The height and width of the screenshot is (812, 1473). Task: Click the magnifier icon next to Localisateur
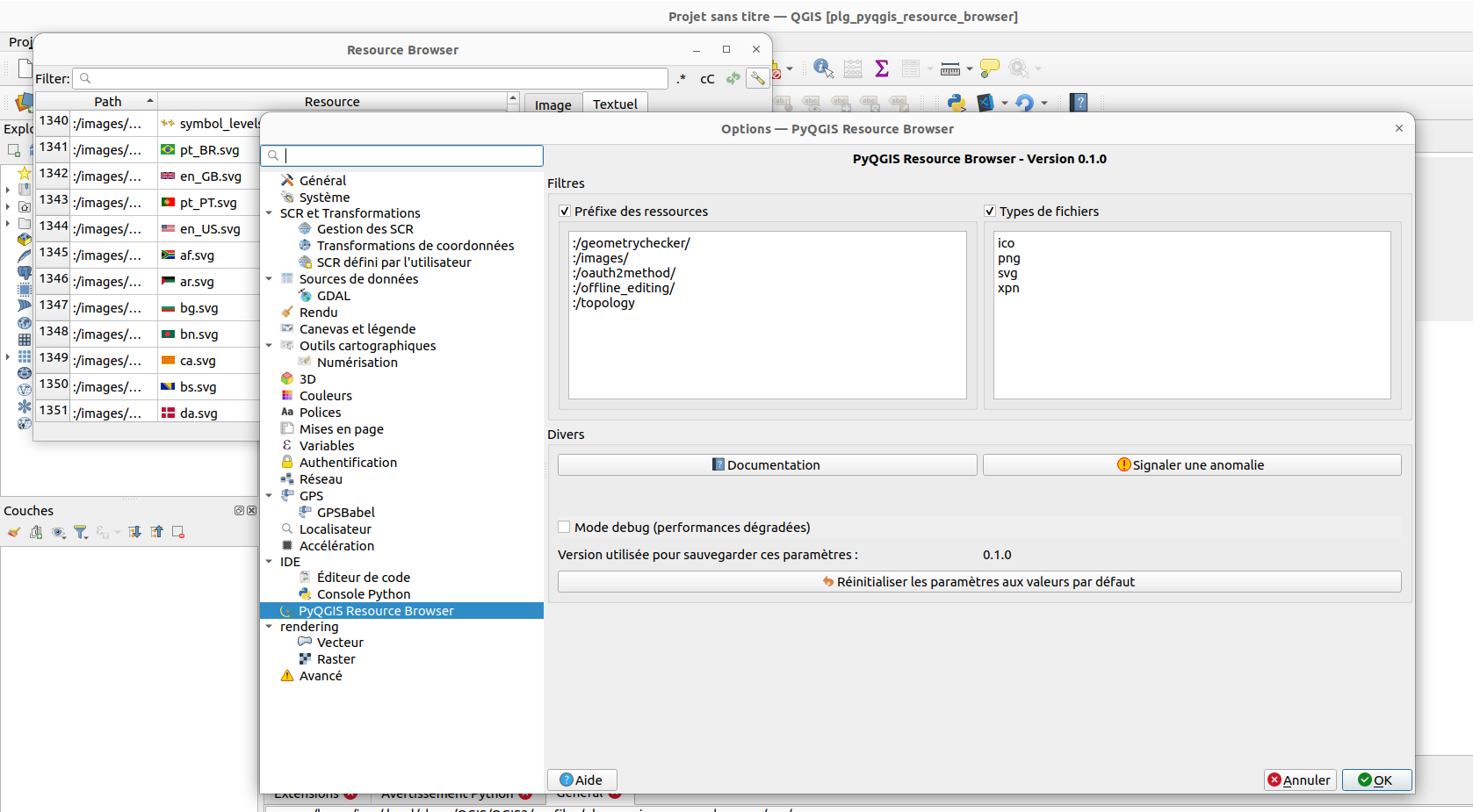[x=286, y=529]
